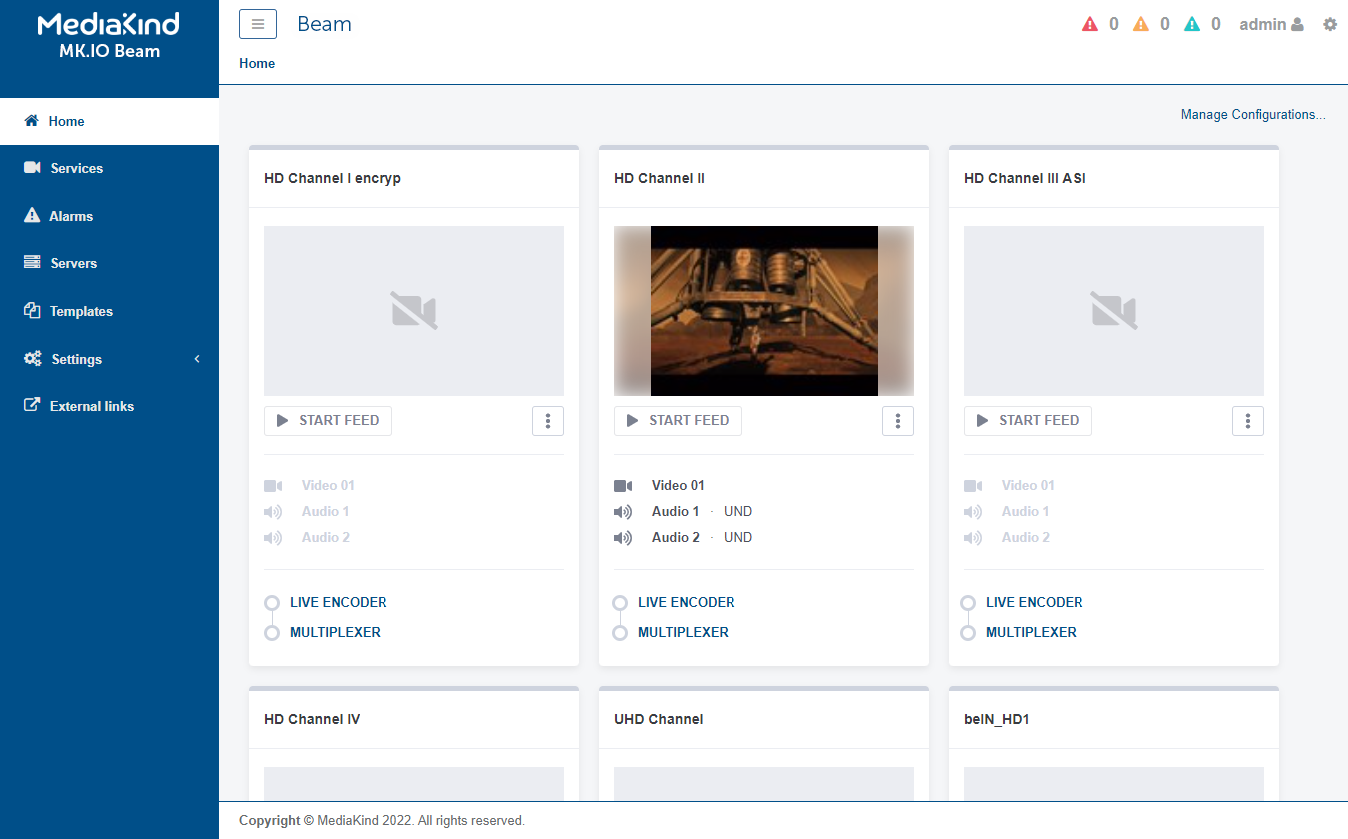Toggle sidebar with the hamburger menu button

click(x=257, y=24)
